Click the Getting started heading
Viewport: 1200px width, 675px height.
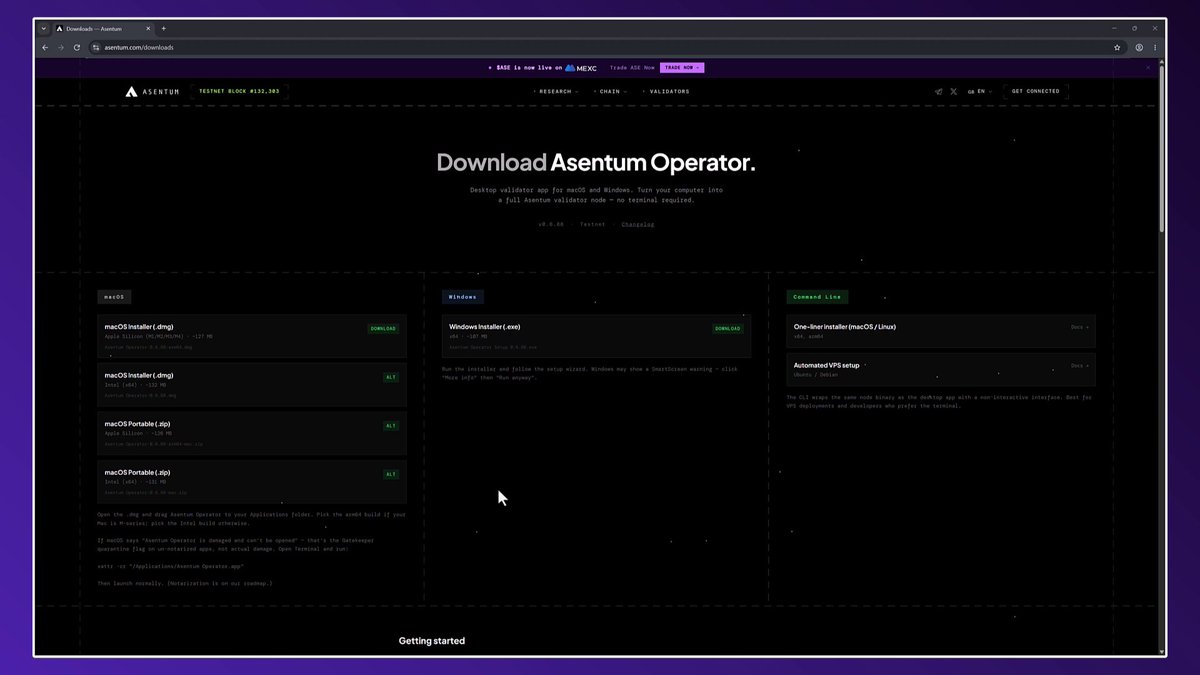432,641
